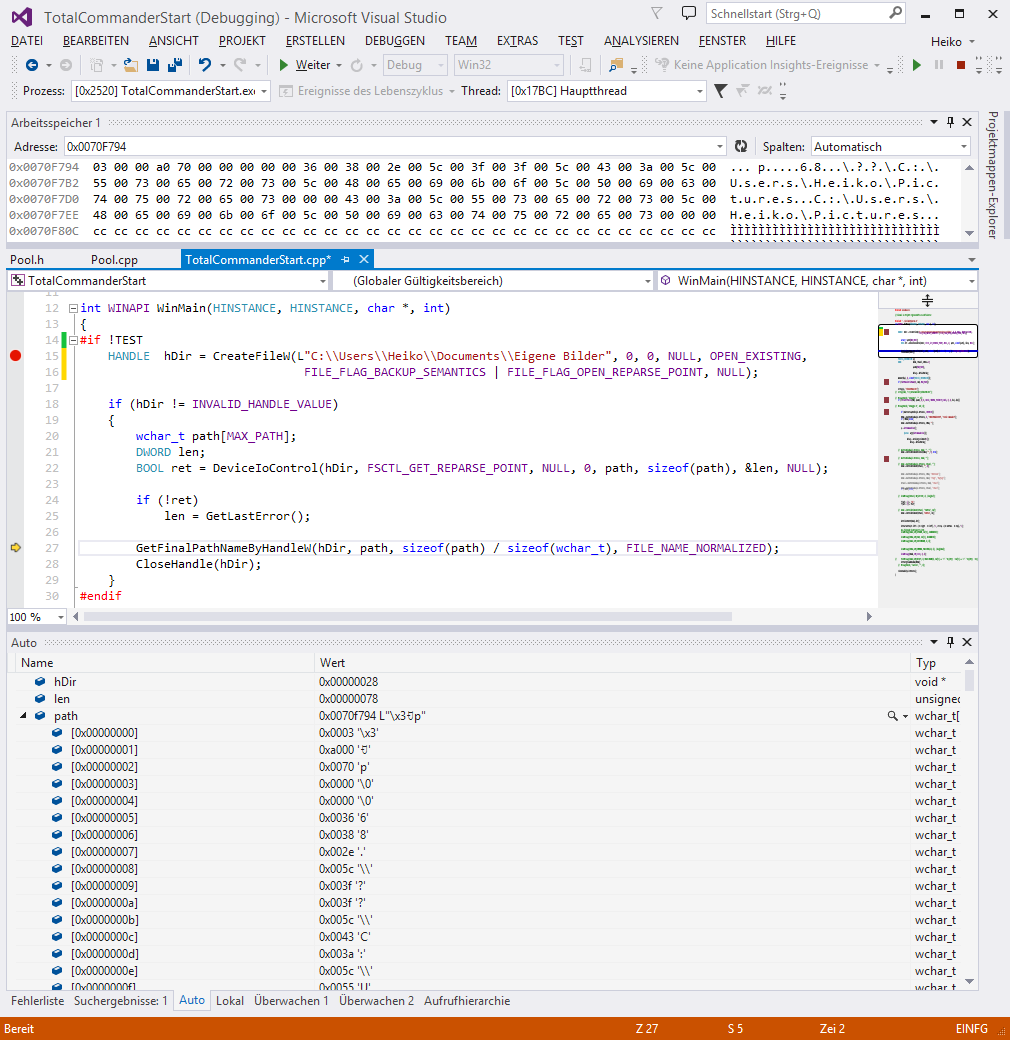The width and height of the screenshot is (1010, 1040).
Task: Open the Lokal tab at the bottom
Action: tap(230, 1000)
